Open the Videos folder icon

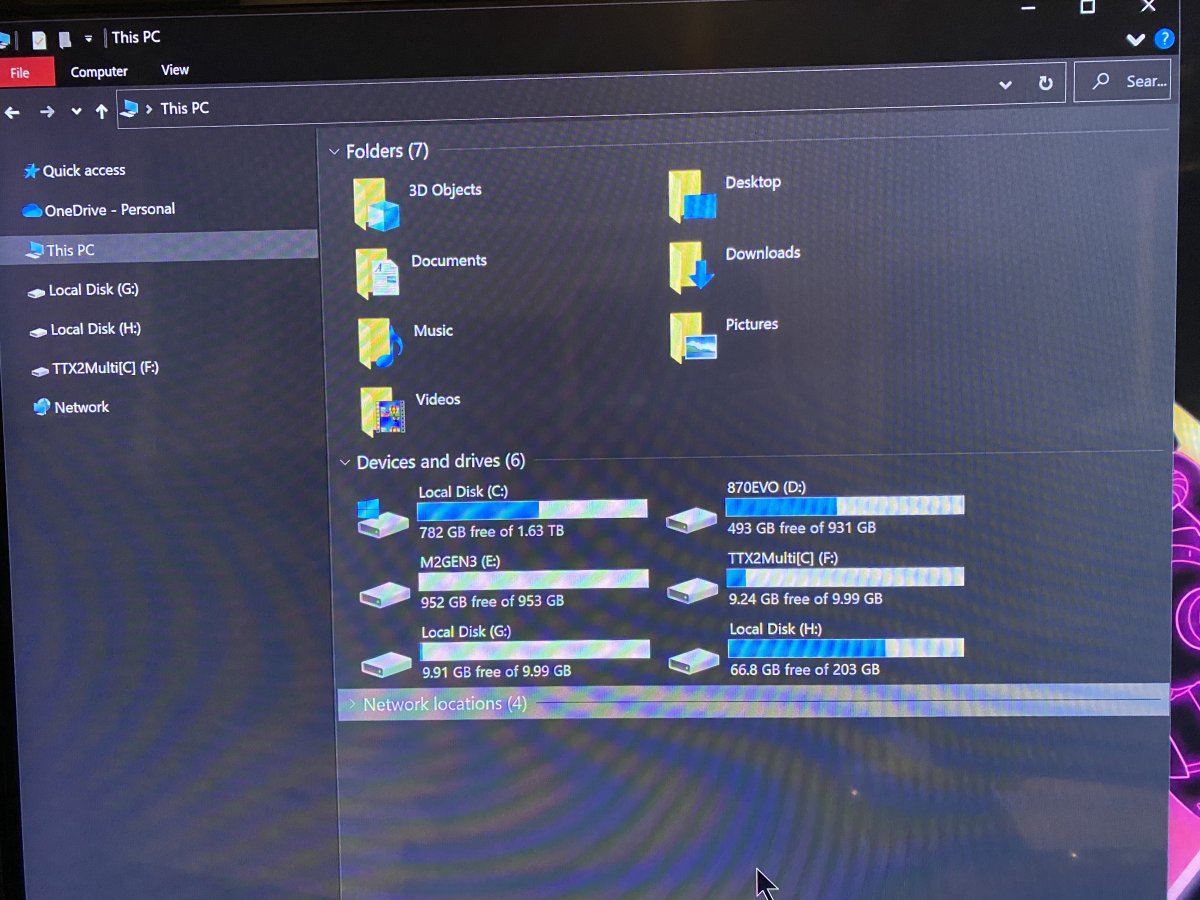382,411
